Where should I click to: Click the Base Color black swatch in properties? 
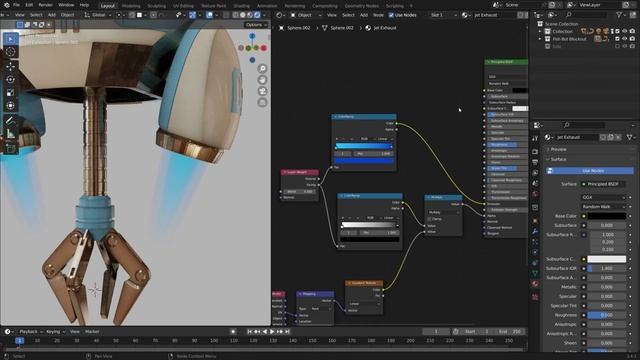point(607,216)
